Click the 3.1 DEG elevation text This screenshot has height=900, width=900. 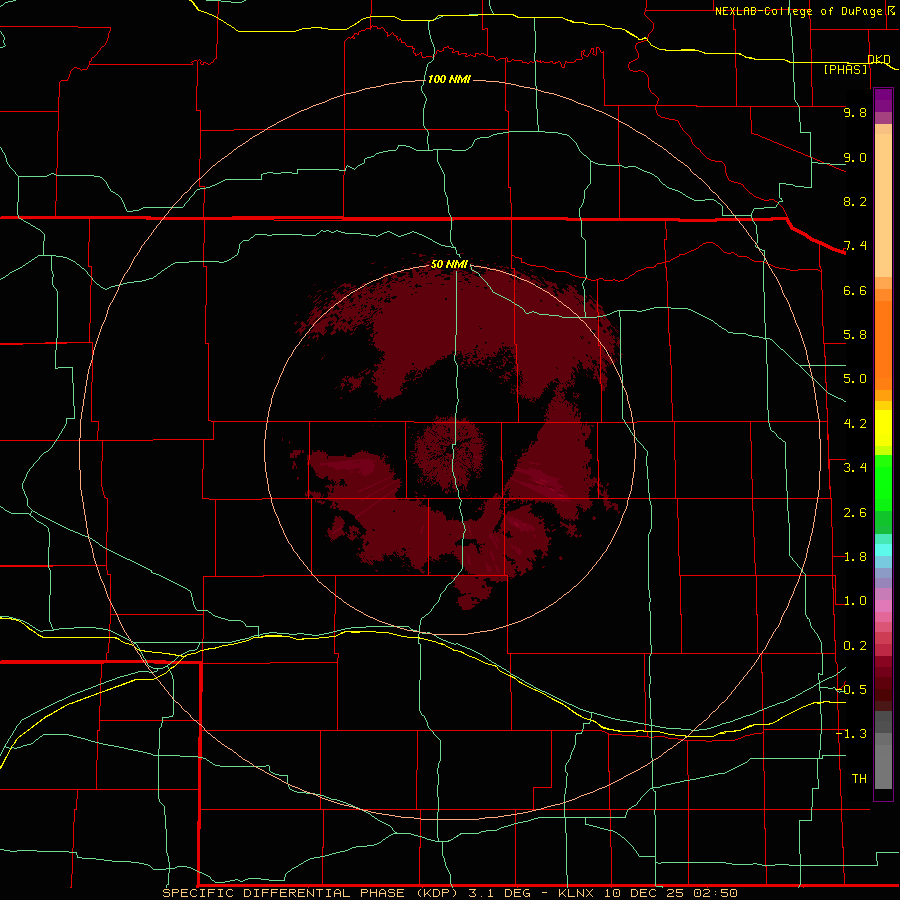tap(499, 893)
